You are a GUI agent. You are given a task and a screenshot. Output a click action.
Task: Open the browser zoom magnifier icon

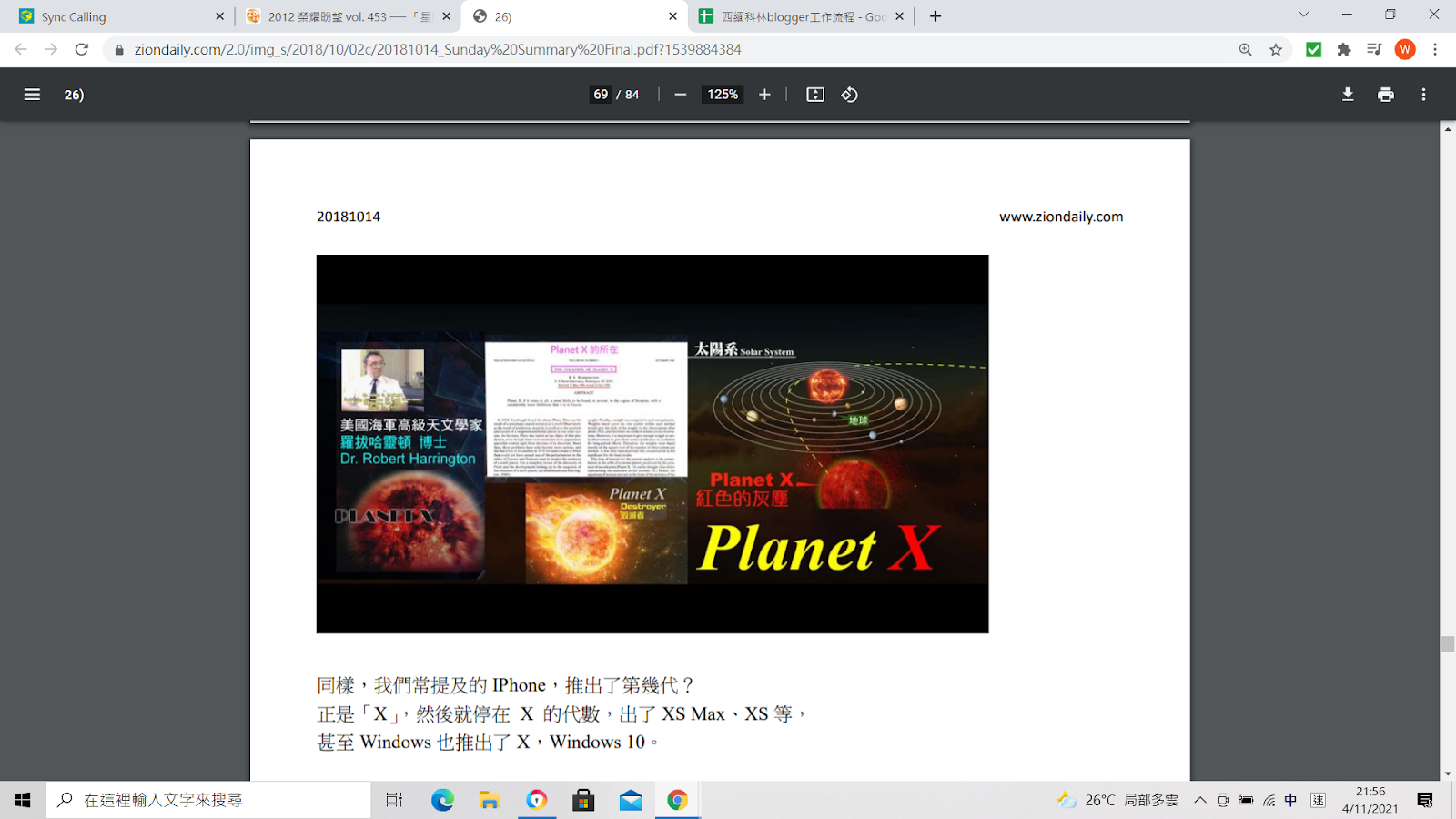(1245, 50)
